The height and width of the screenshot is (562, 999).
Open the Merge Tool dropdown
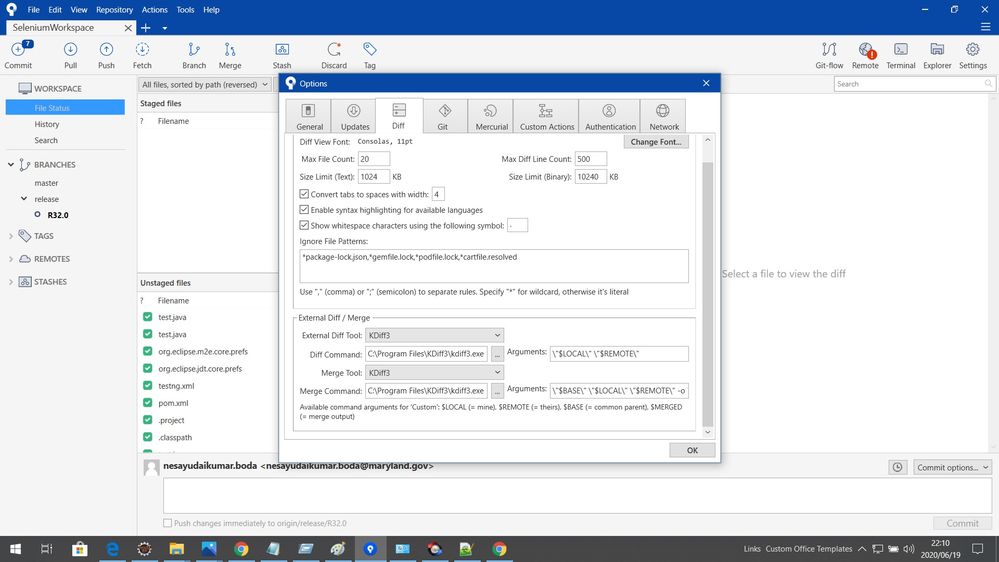435,372
